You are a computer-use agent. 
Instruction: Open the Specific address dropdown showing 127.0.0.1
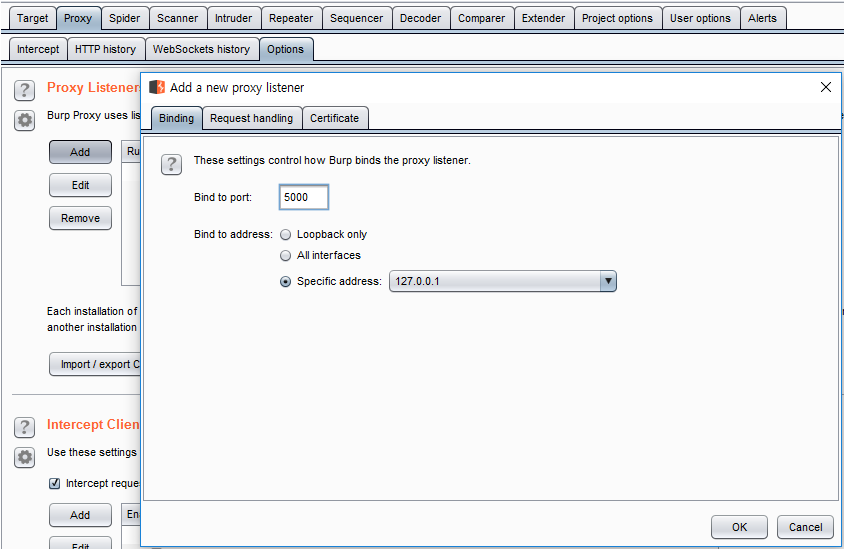tap(502, 281)
